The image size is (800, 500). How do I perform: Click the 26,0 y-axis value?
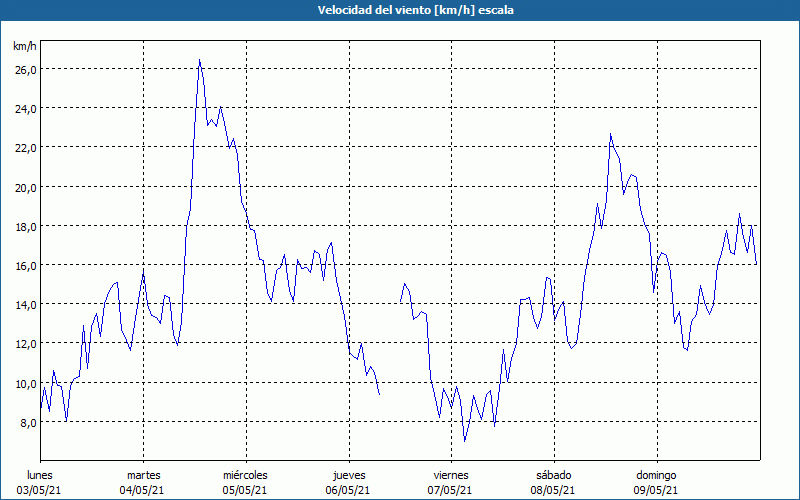point(26,70)
